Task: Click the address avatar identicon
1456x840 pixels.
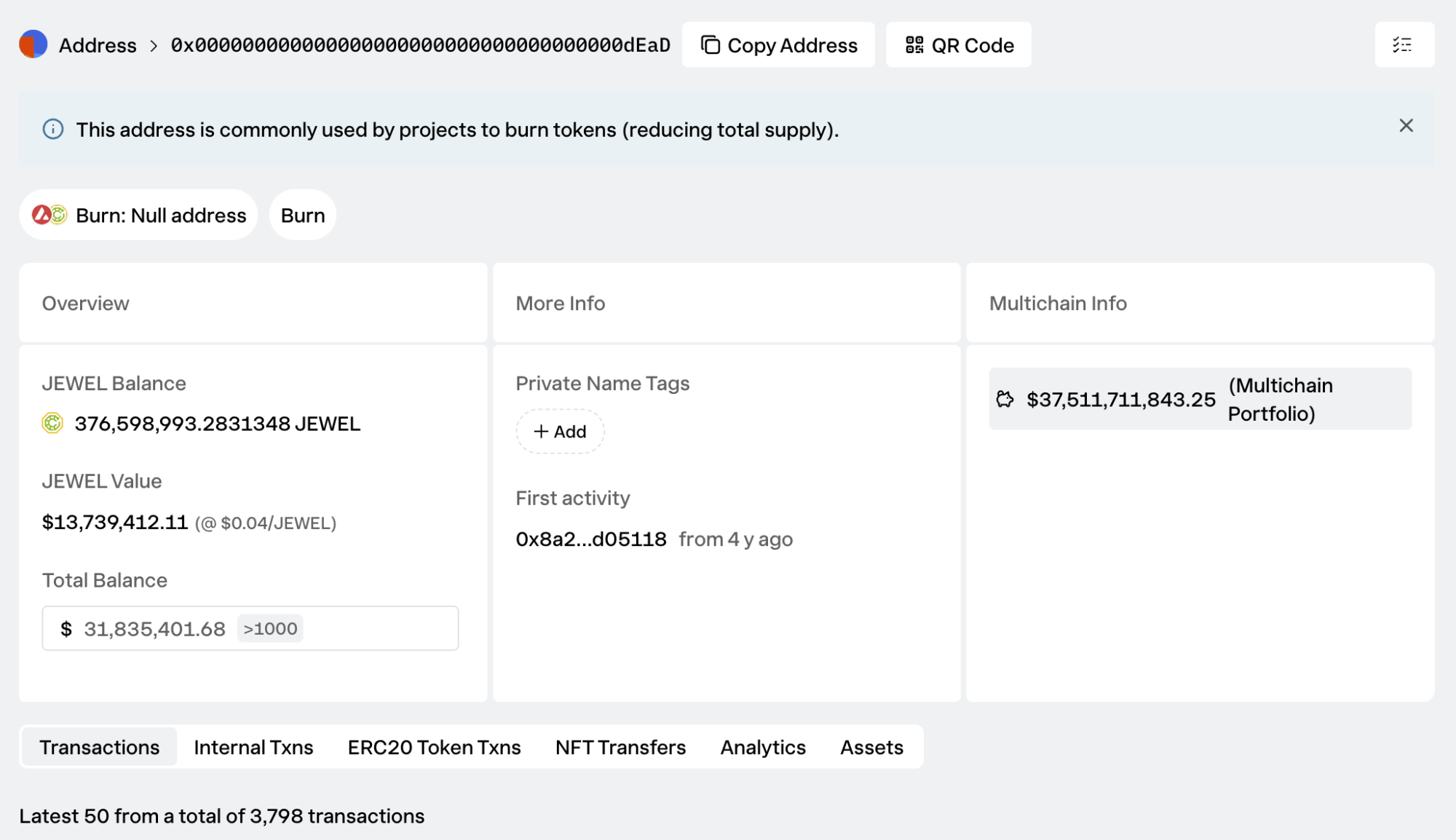Action: click(33, 44)
